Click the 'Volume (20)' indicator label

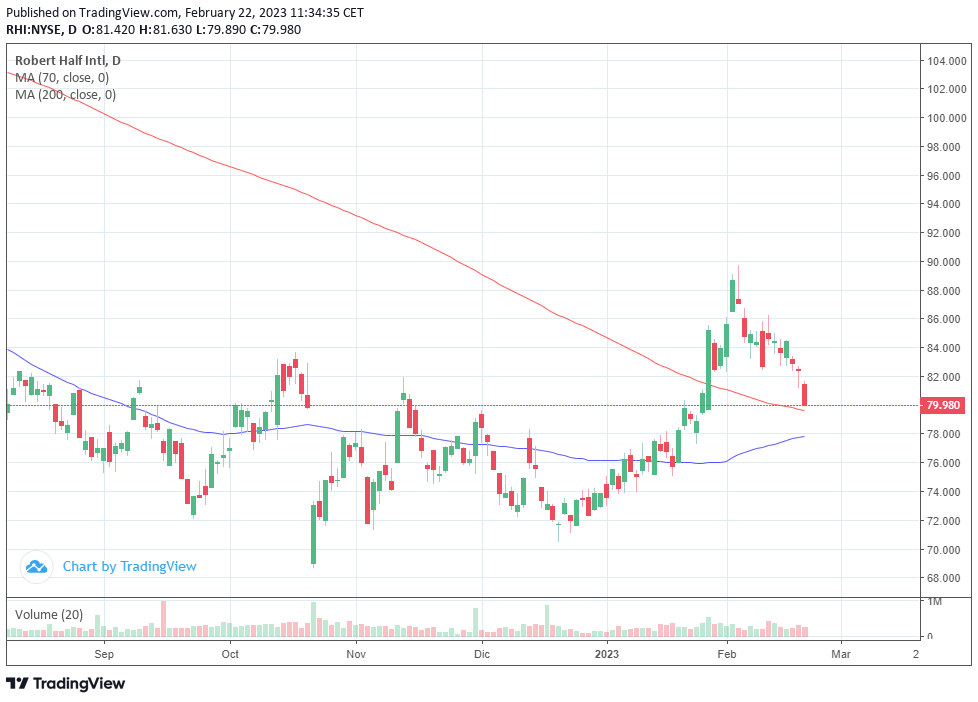49,615
